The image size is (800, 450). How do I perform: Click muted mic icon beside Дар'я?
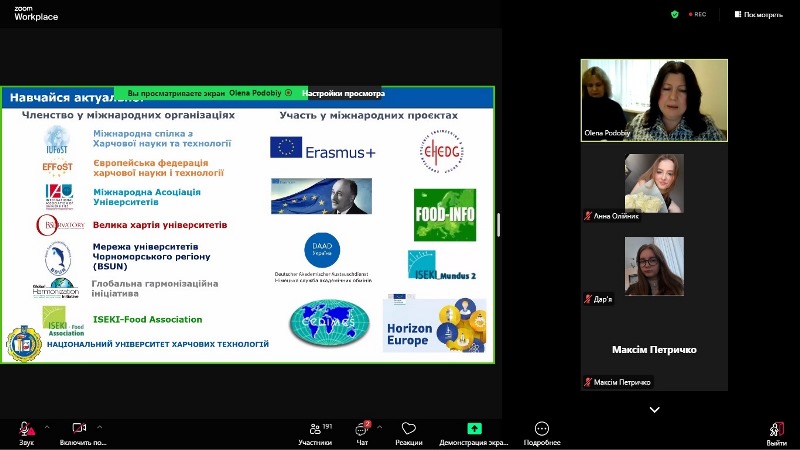point(588,299)
